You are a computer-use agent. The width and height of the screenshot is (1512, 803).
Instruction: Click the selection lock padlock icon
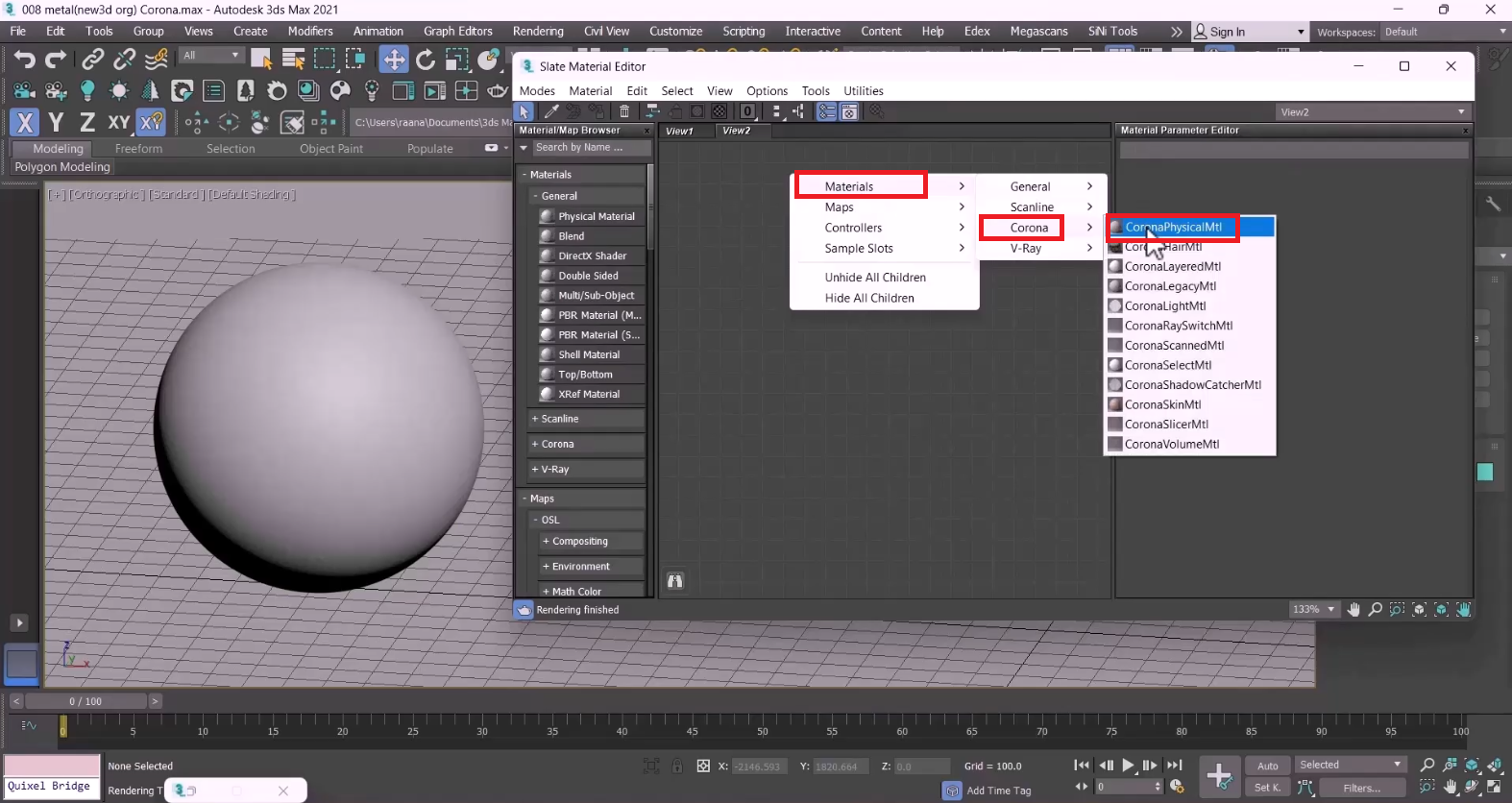(x=677, y=766)
